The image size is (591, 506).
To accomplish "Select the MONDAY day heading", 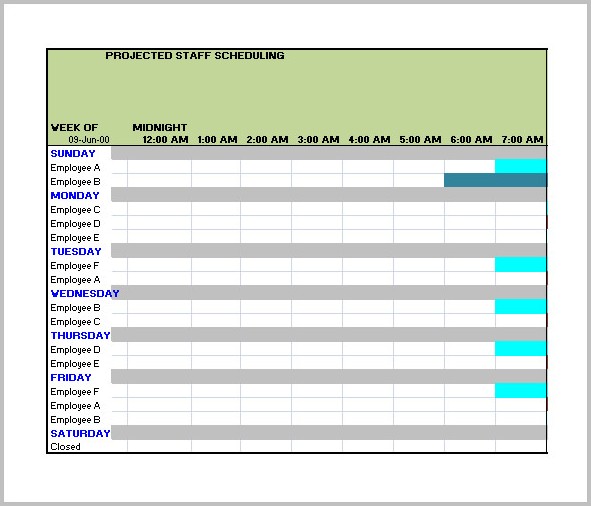I will coord(75,196).
